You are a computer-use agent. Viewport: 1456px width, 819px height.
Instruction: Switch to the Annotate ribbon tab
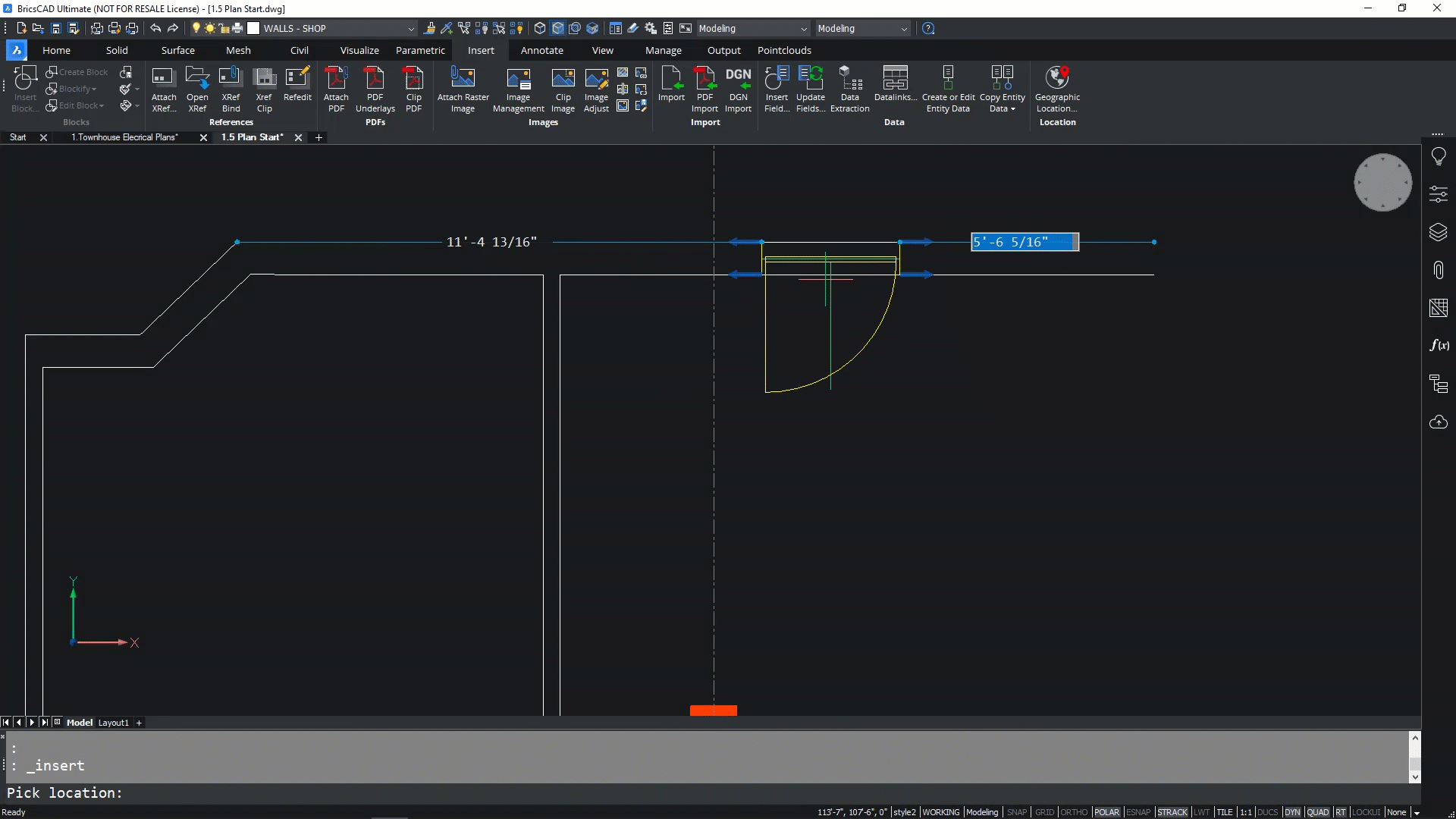pos(541,50)
